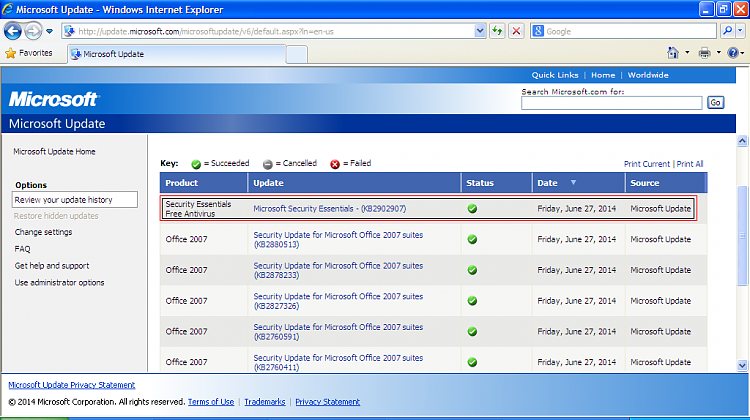
Task: Sort by the Source column header
Action: tap(666, 183)
